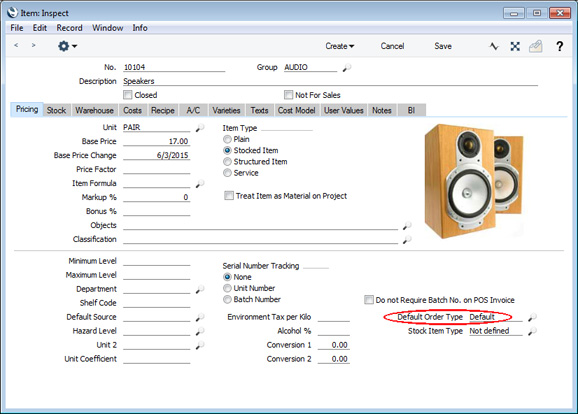Open lookup icon beside Default Order Type
The height and width of the screenshot is (414, 578).
coord(532,317)
